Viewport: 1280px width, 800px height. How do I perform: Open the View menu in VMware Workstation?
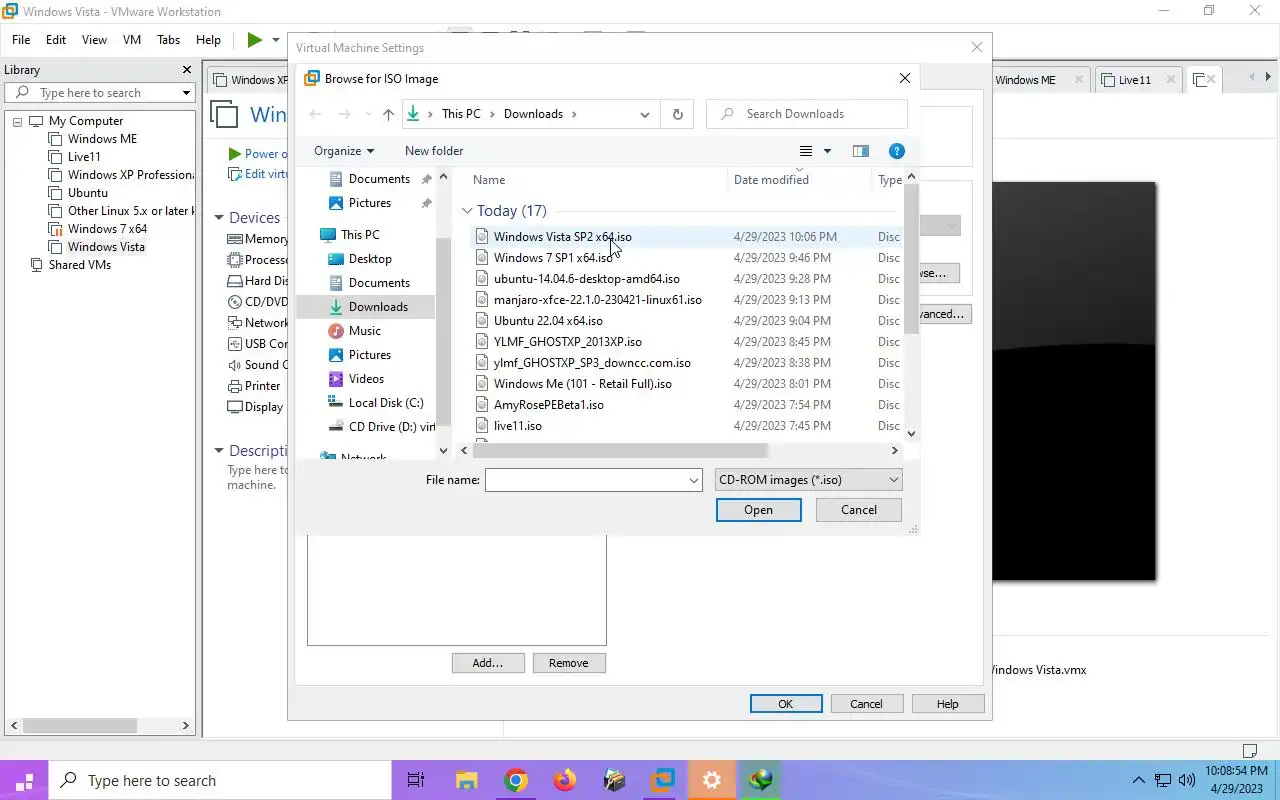[94, 40]
